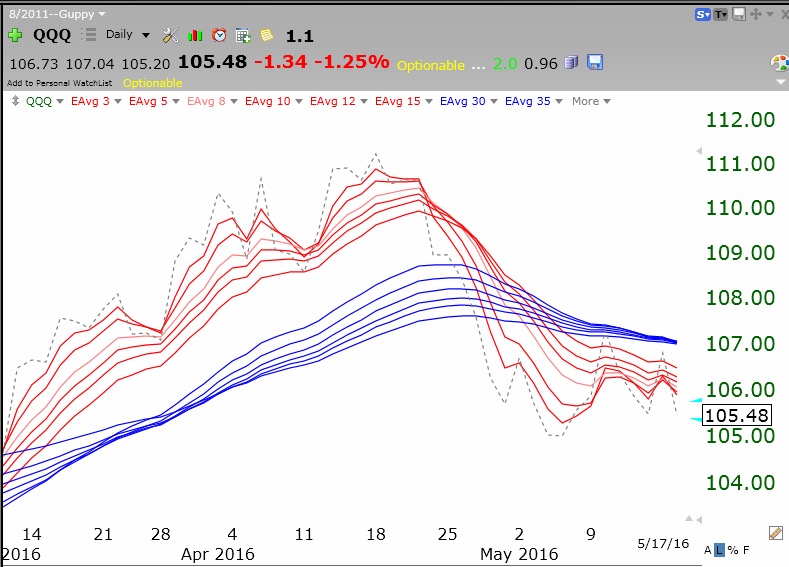Click the 104.00 price axis label
Screen dimensions: 789x567
point(740,482)
